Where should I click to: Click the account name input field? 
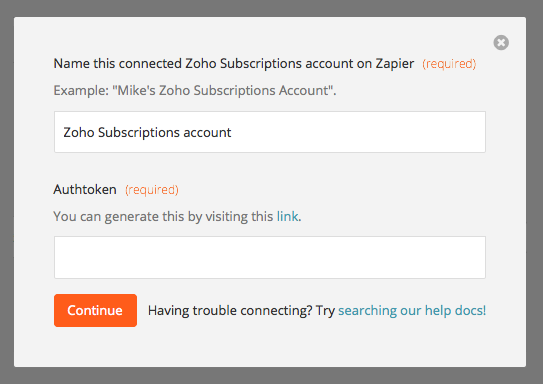pyautogui.click(x=270, y=132)
